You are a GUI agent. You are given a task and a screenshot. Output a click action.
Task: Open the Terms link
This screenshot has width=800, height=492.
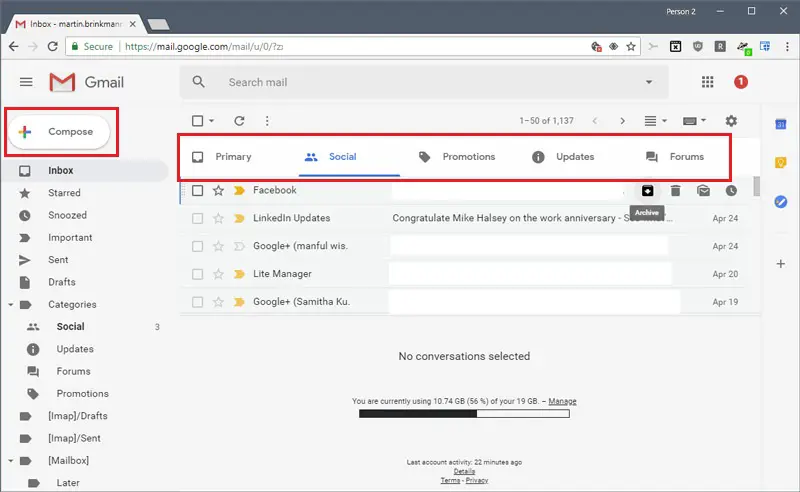coord(450,480)
